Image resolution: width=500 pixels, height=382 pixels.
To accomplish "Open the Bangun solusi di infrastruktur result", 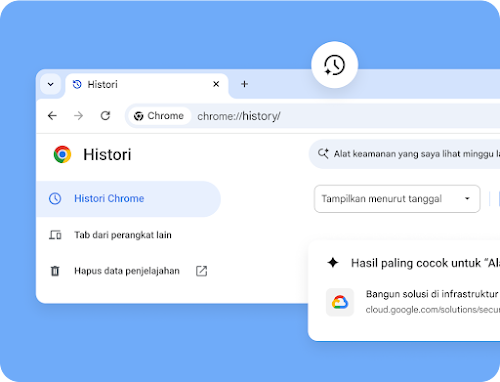I will [x=413, y=302].
